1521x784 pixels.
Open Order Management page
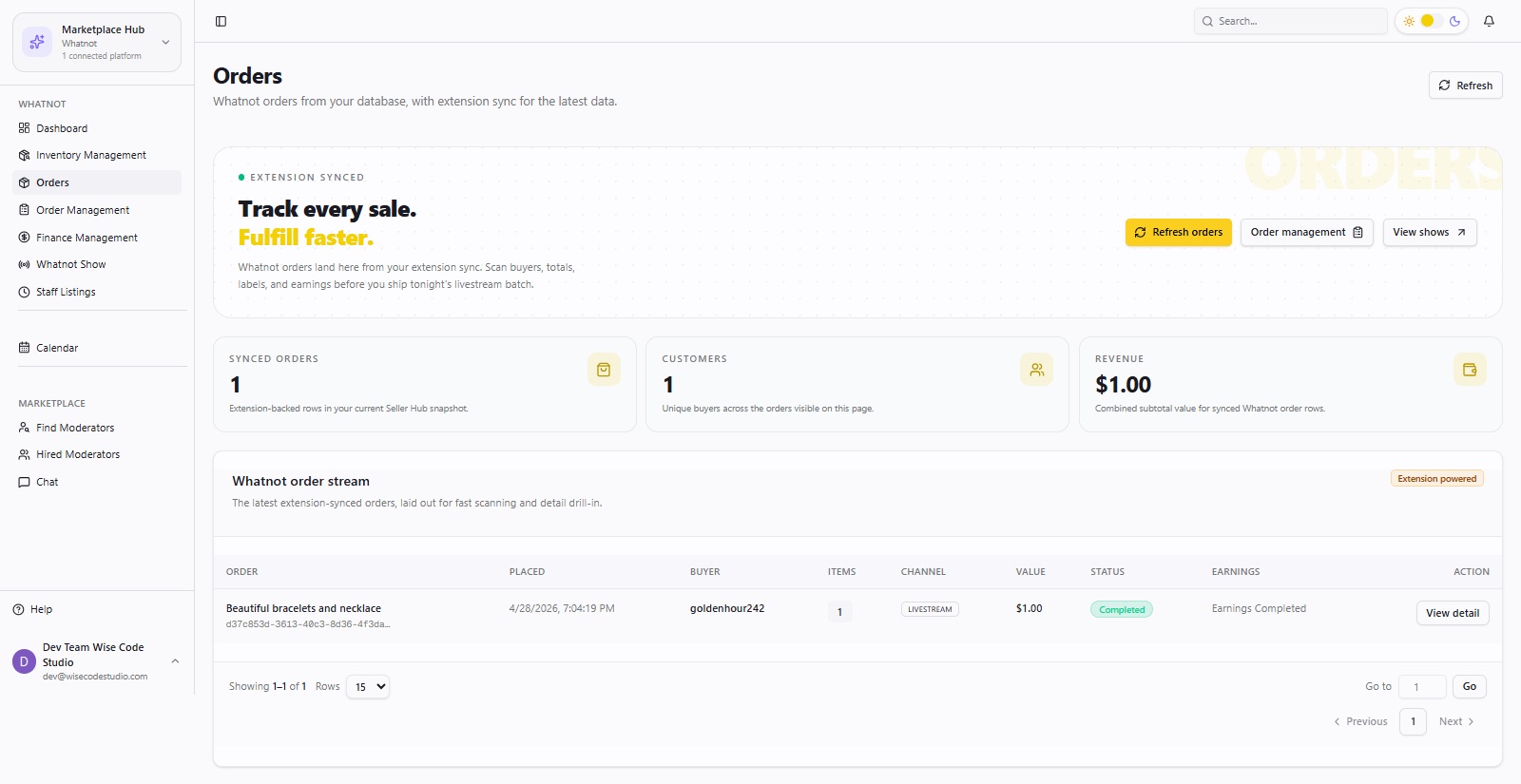point(97,210)
